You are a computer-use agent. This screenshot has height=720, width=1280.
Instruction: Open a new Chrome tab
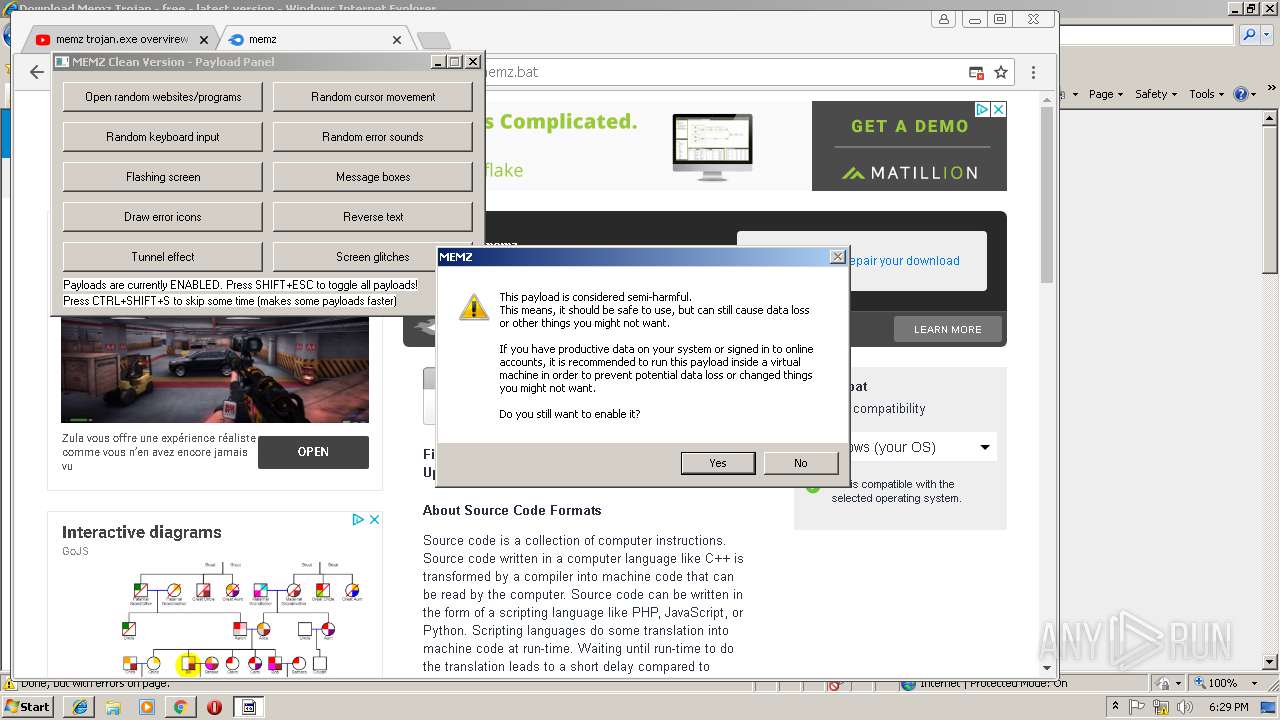click(x=433, y=41)
